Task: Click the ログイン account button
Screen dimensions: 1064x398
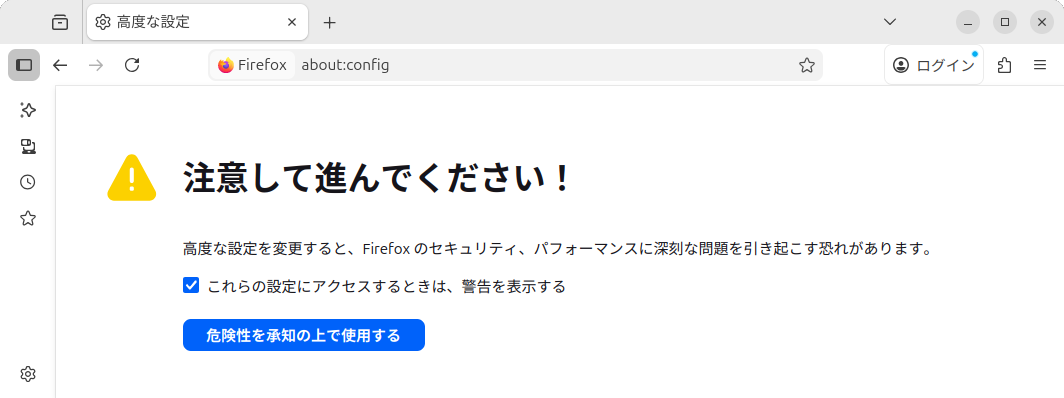Action: pos(934,65)
